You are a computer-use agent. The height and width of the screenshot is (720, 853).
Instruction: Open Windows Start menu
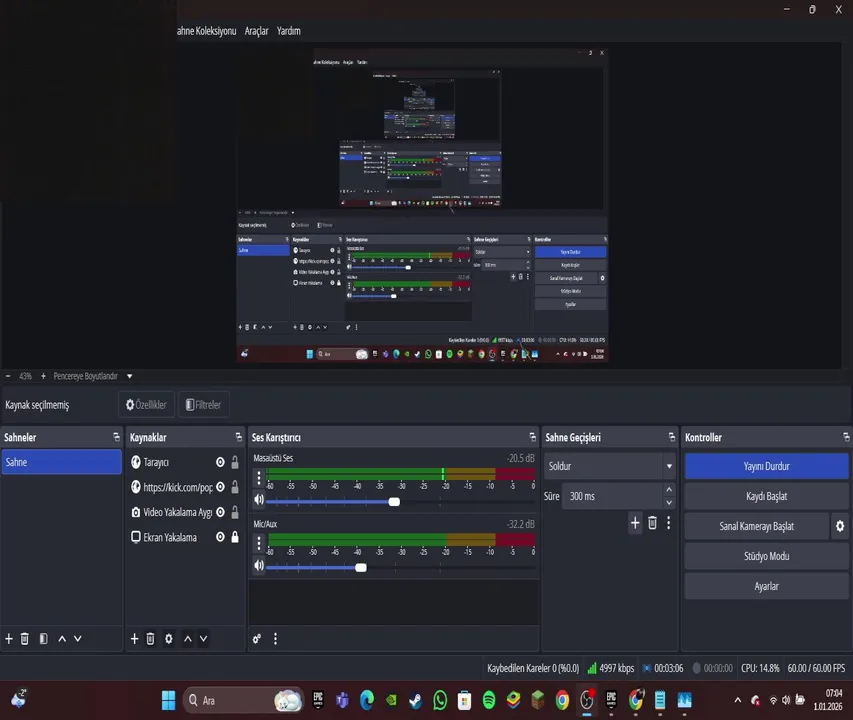tap(169, 700)
